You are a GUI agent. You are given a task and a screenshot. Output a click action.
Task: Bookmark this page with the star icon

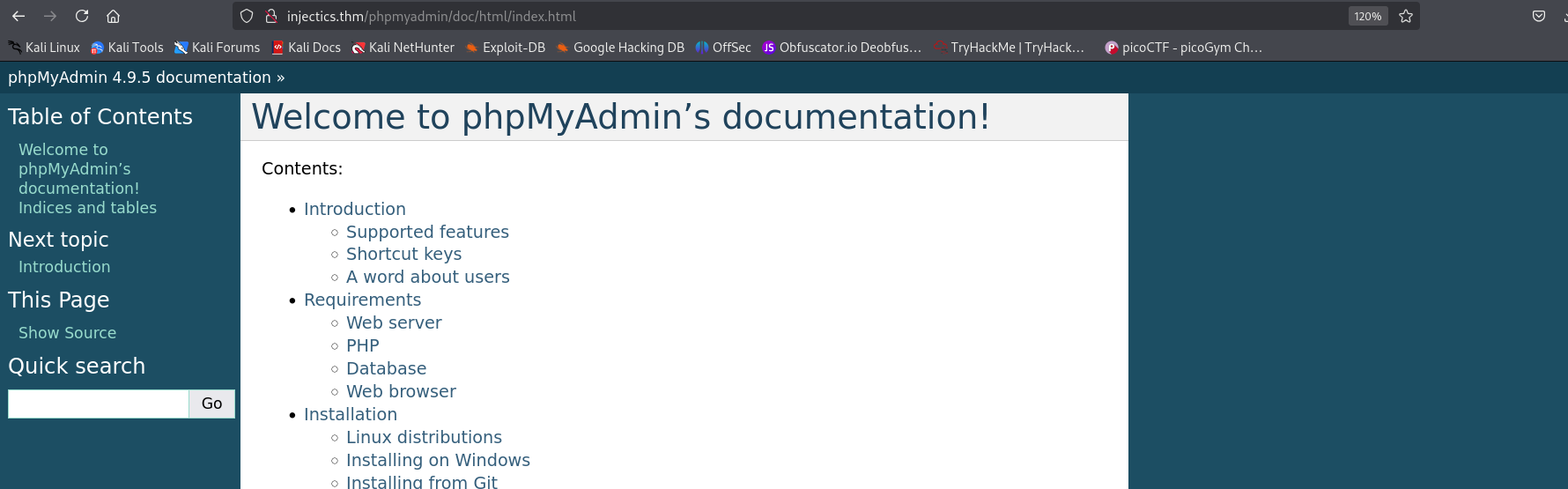tap(1406, 16)
